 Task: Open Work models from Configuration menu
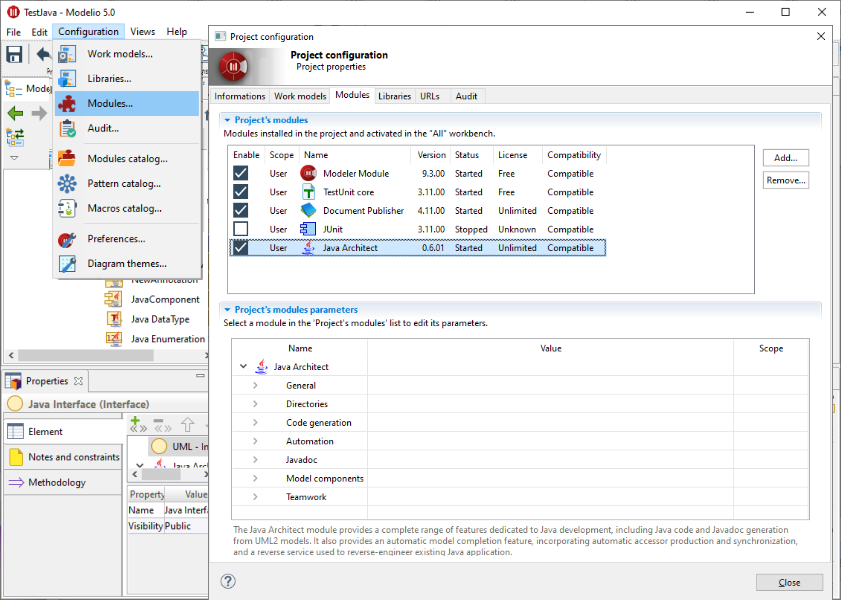point(127,54)
